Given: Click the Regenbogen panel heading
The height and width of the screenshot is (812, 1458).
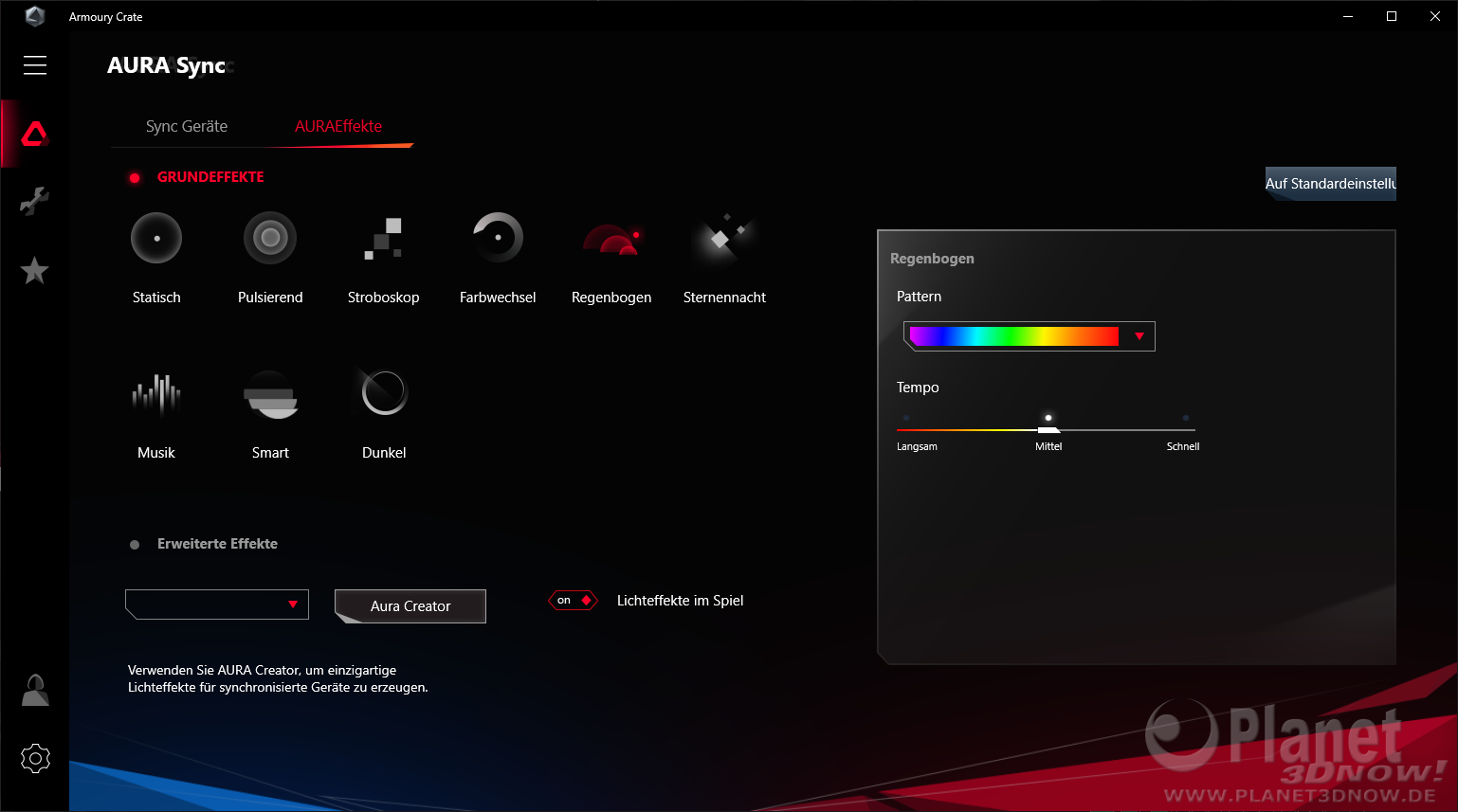Looking at the screenshot, I should click(932, 259).
